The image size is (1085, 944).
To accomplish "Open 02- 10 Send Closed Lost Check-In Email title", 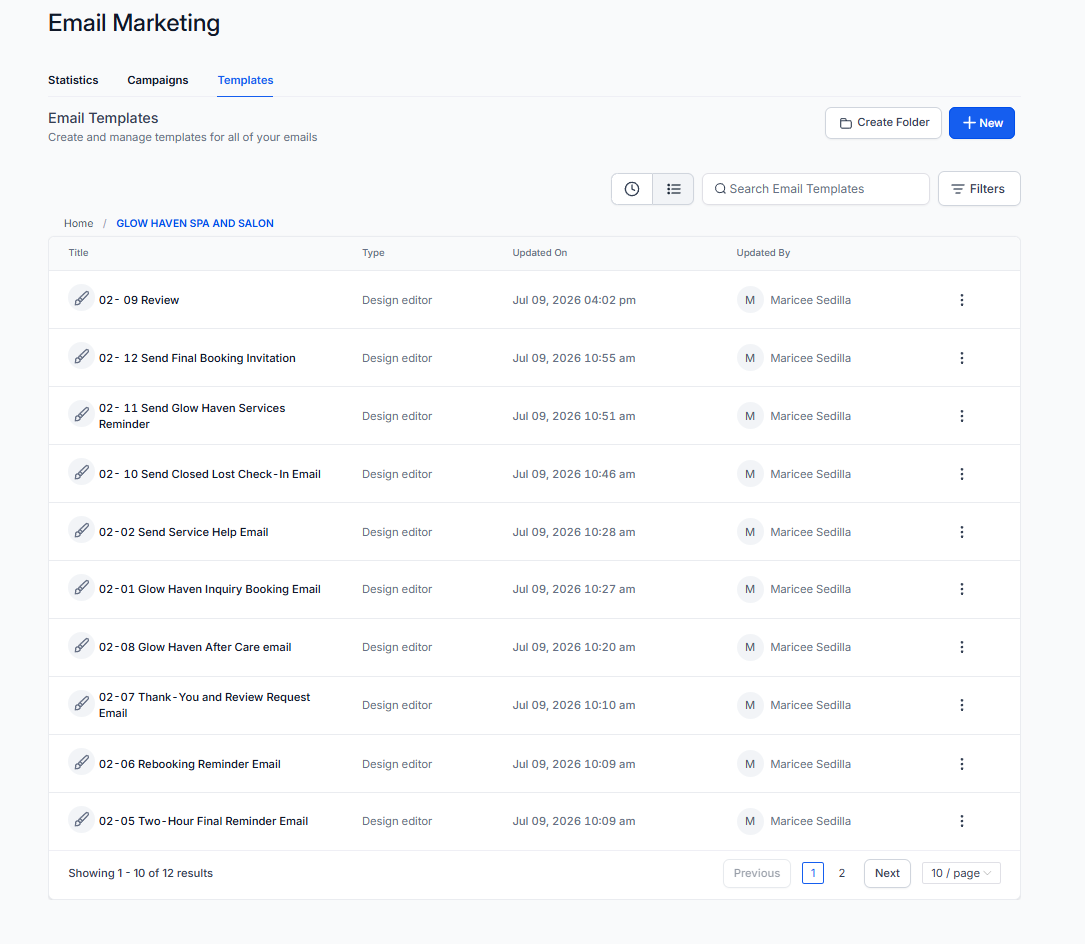I will pos(210,474).
